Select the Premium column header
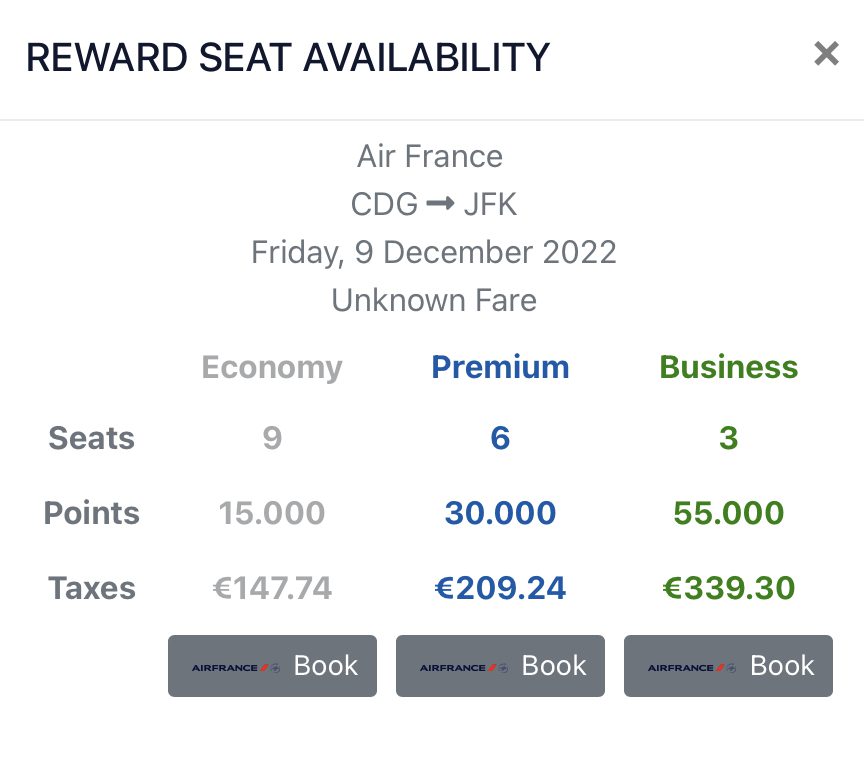Viewport: 864px width, 763px height. pyautogui.click(x=500, y=367)
